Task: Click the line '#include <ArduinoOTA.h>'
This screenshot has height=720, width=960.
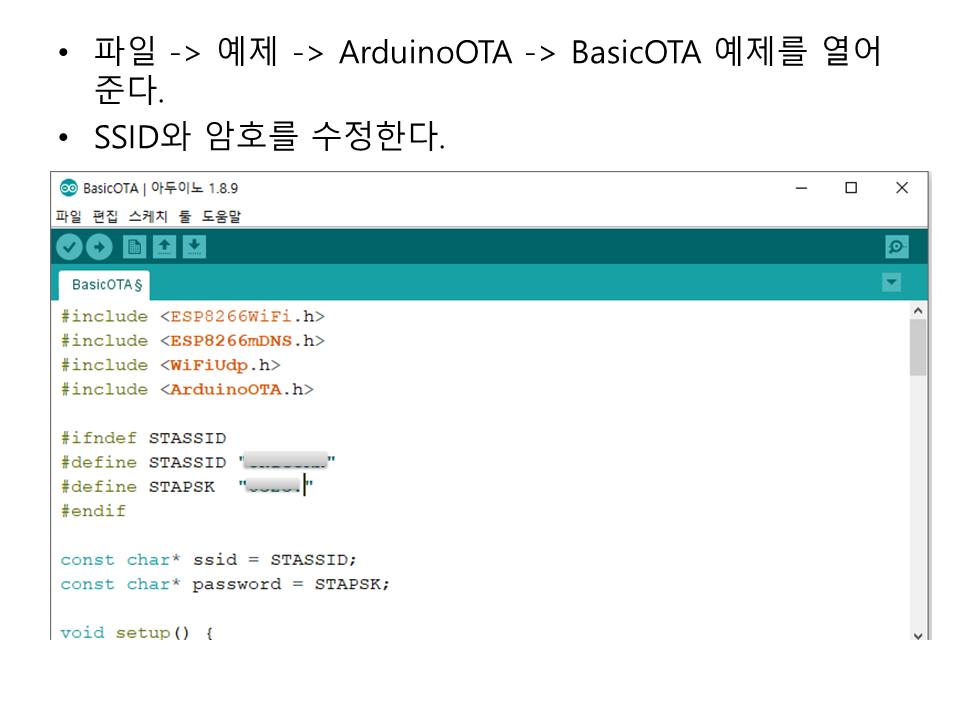Action: [x=187, y=390]
